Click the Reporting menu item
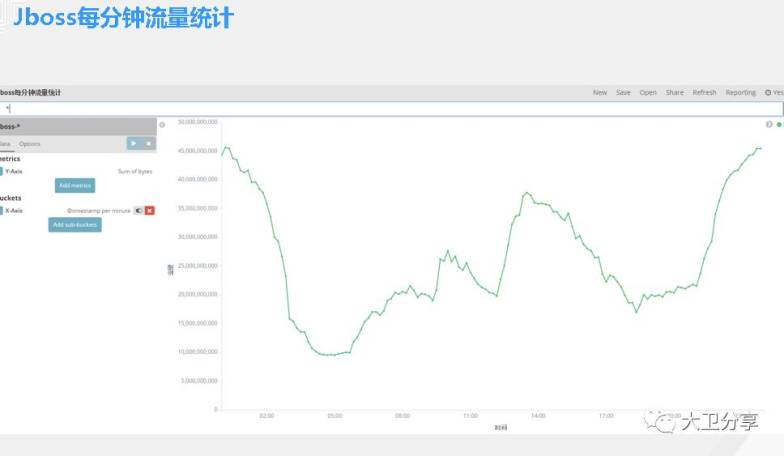 [x=740, y=92]
